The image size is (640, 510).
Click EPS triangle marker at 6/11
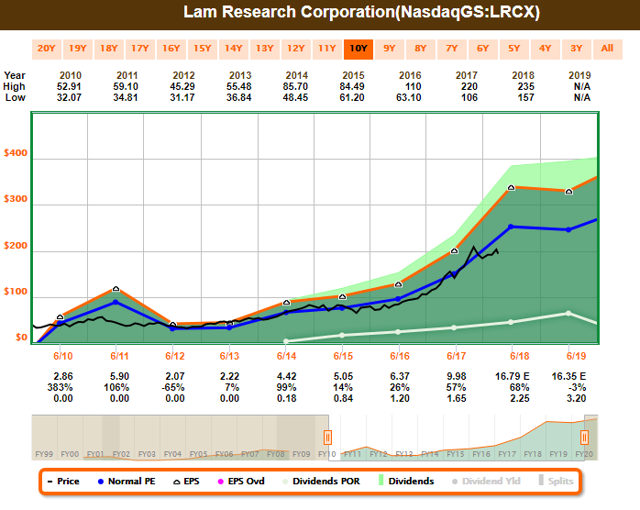[x=116, y=289]
